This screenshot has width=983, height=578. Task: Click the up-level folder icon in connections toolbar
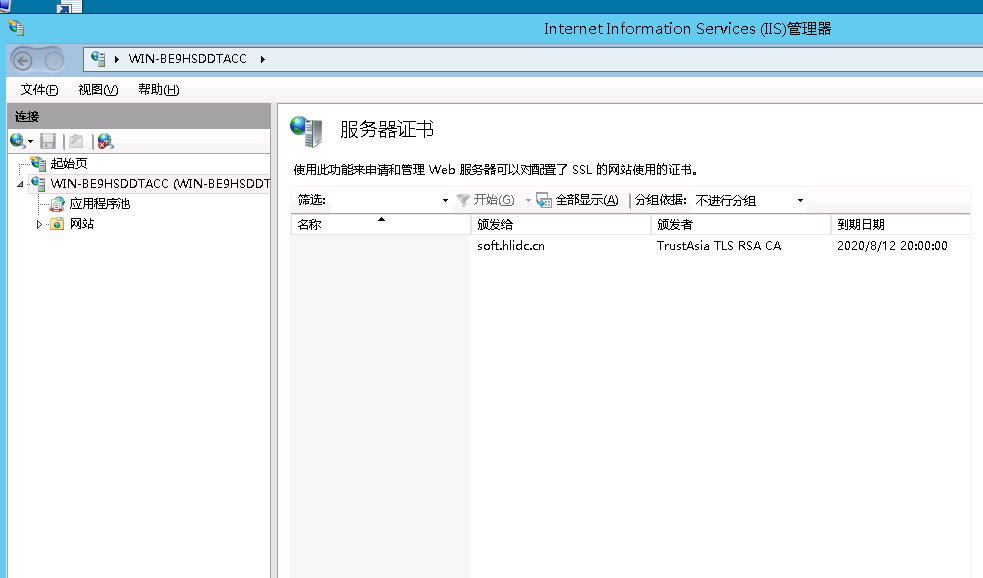pyautogui.click(x=76, y=141)
